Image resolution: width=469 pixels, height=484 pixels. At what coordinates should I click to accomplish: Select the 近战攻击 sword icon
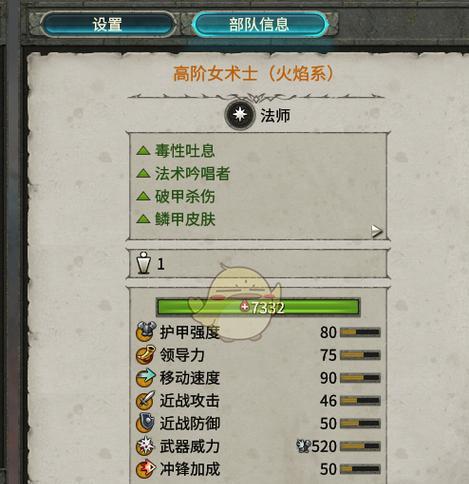(x=146, y=400)
